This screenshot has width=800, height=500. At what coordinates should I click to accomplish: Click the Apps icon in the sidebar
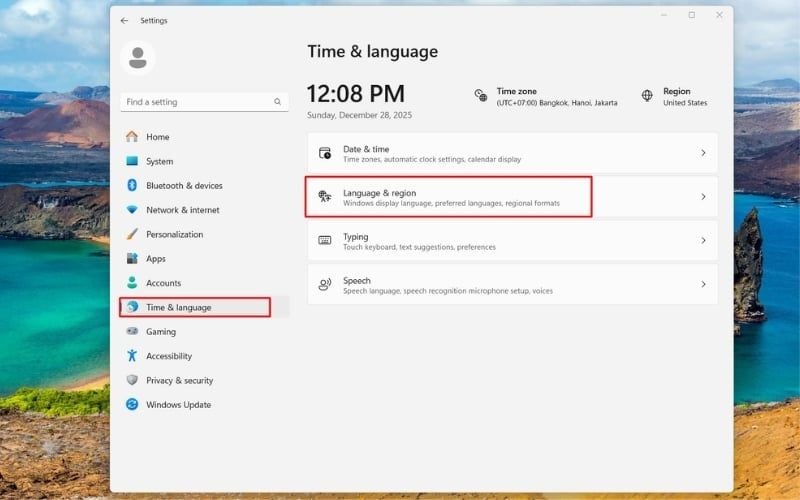[132, 258]
